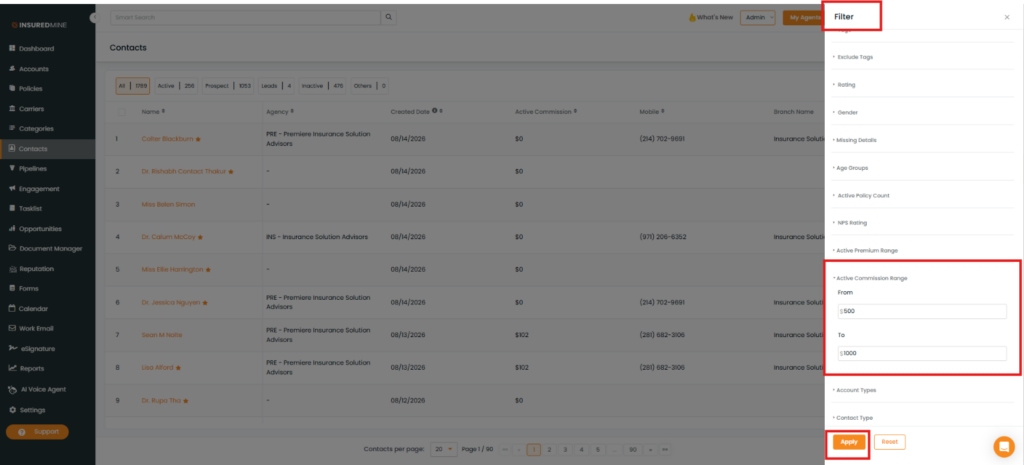Image resolution: width=1024 pixels, height=465 pixels.
Task: Sort contacts by the Name column
Action: tap(163, 112)
